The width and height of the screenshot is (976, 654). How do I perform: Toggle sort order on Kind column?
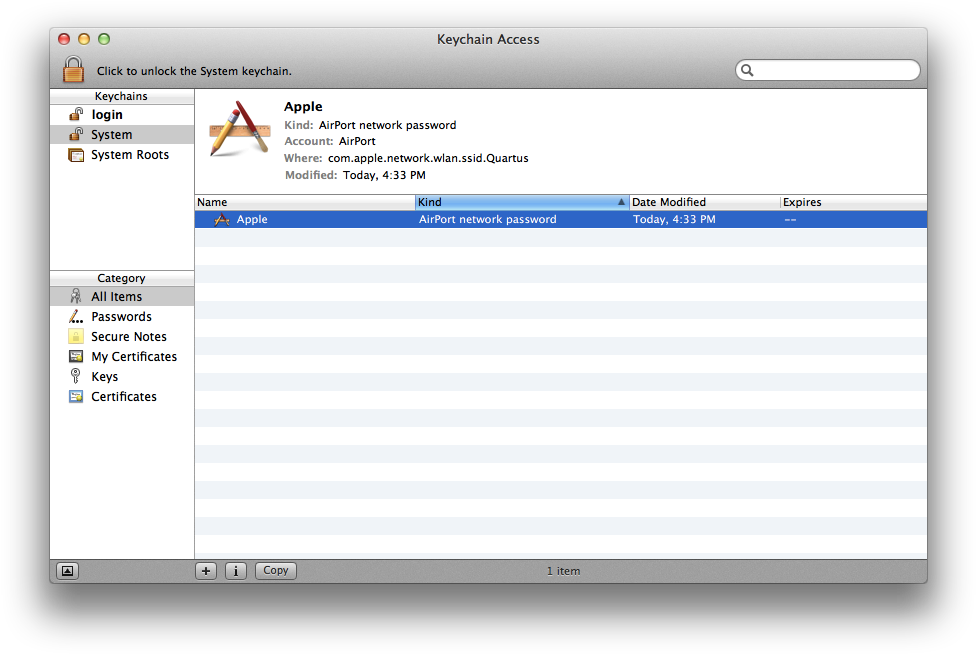pos(521,202)
